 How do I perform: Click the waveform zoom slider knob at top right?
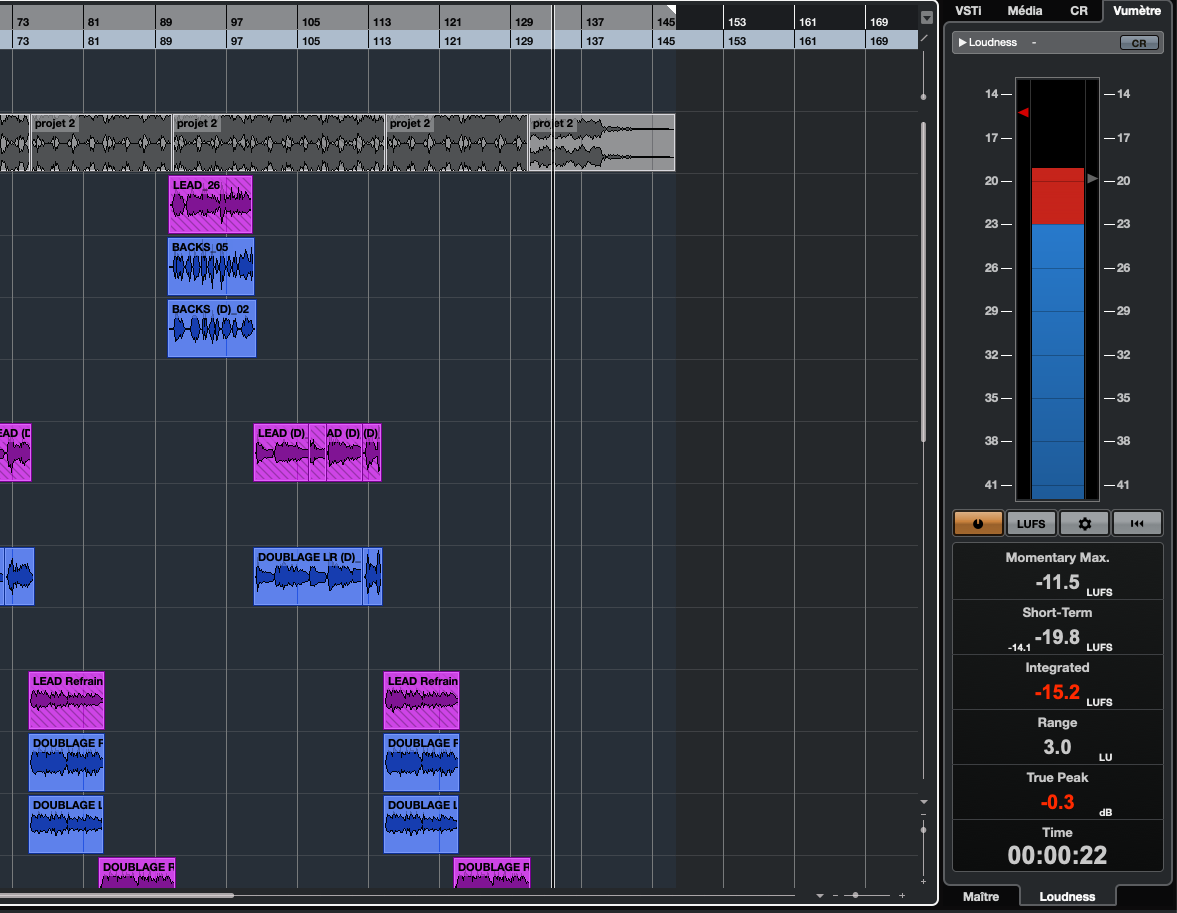click(x=923, y=97)
